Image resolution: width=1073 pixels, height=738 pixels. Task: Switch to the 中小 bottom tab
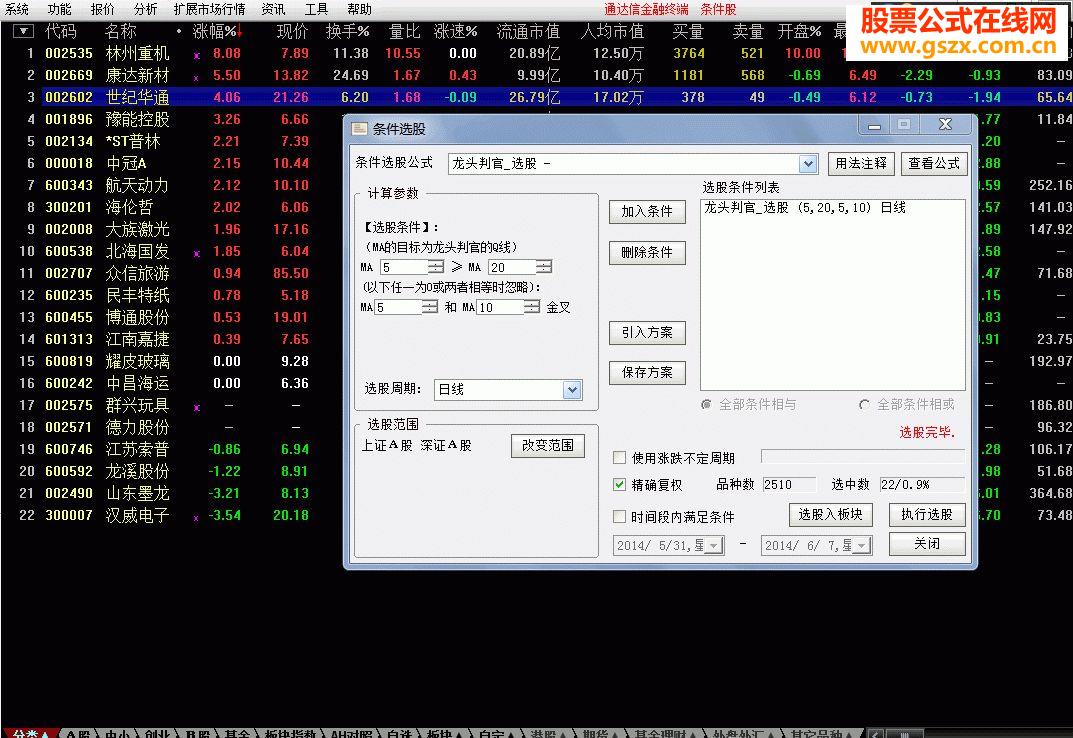(x=118, y=733)
